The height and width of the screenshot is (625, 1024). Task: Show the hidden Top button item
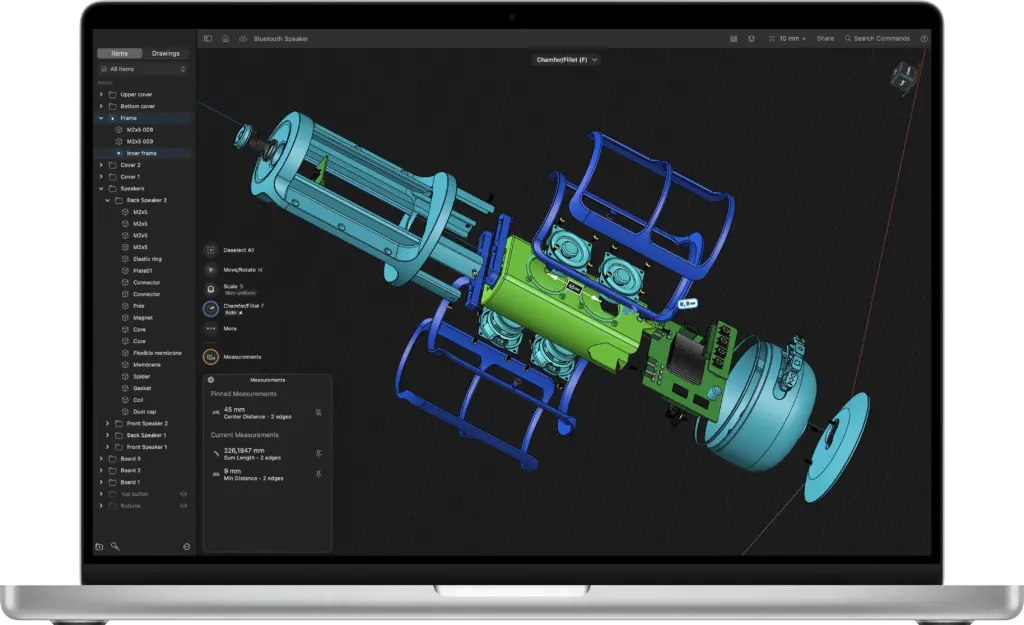click(183, 494)
